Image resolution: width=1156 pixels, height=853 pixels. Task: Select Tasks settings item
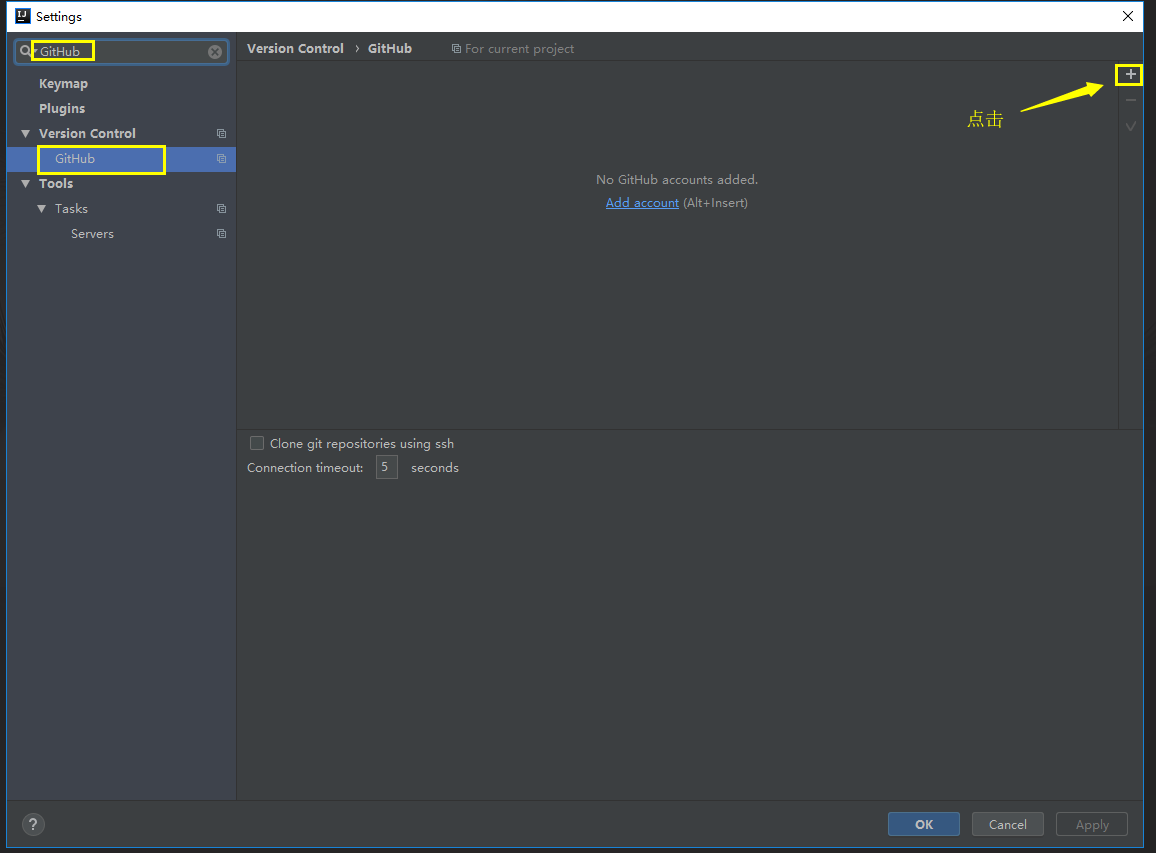coord(72,209)
